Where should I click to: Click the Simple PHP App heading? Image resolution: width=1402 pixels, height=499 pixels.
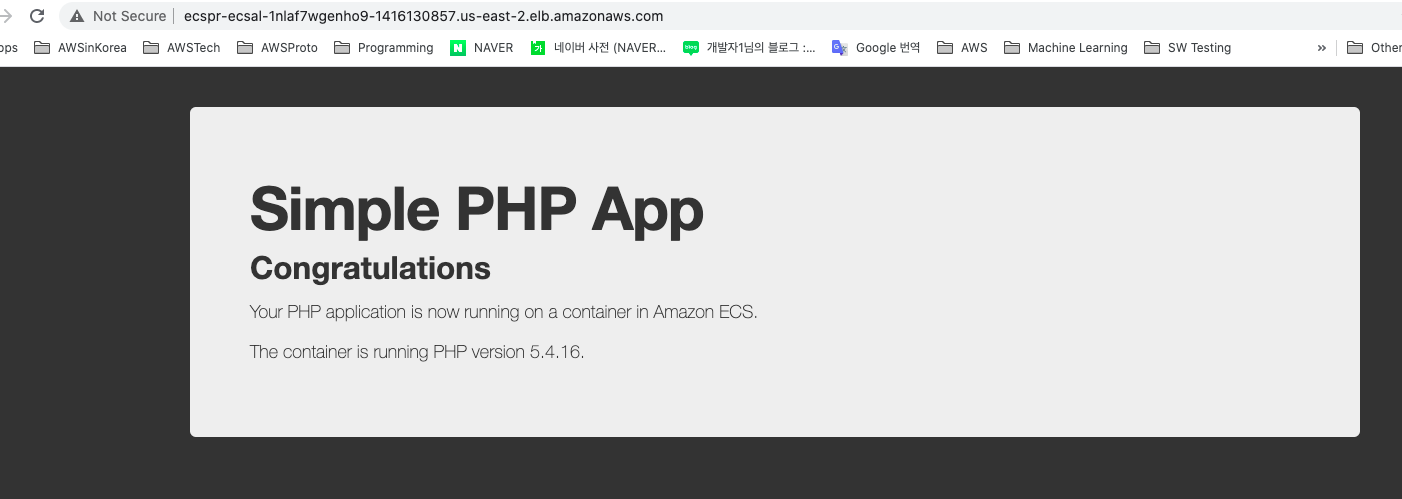pos(476,209)
